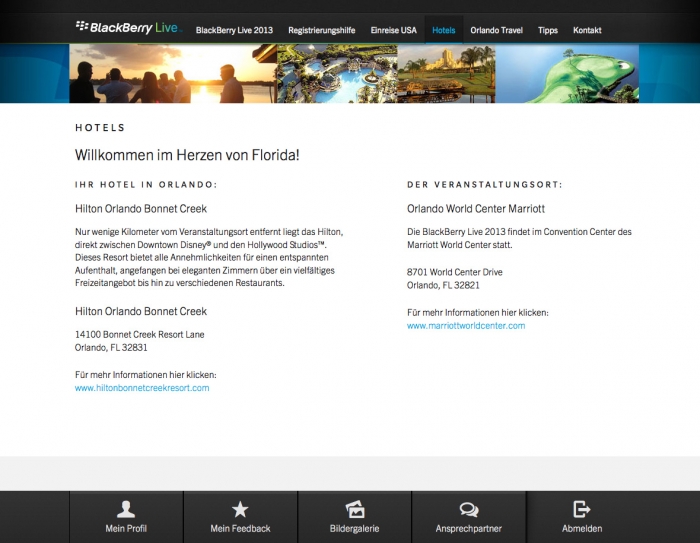Screen dimensions: 700x543
Task: Open the Bildergalerie photo icon
Action: 355,509
